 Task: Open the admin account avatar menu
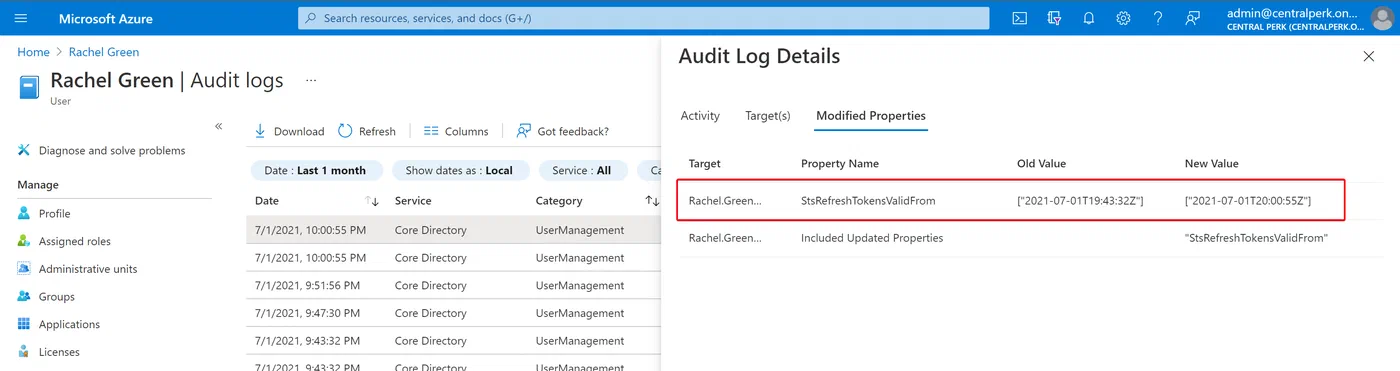[x=1381, y=18]
